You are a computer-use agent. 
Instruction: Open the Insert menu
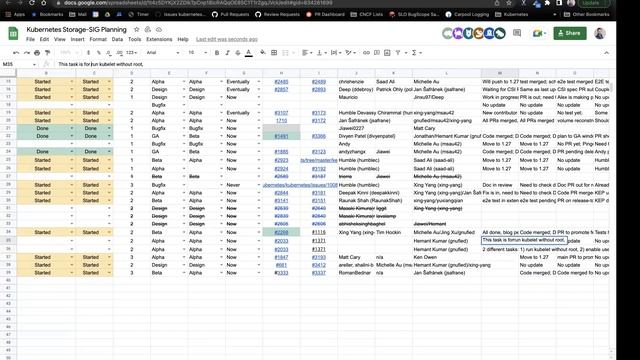(x=78, y=39)
